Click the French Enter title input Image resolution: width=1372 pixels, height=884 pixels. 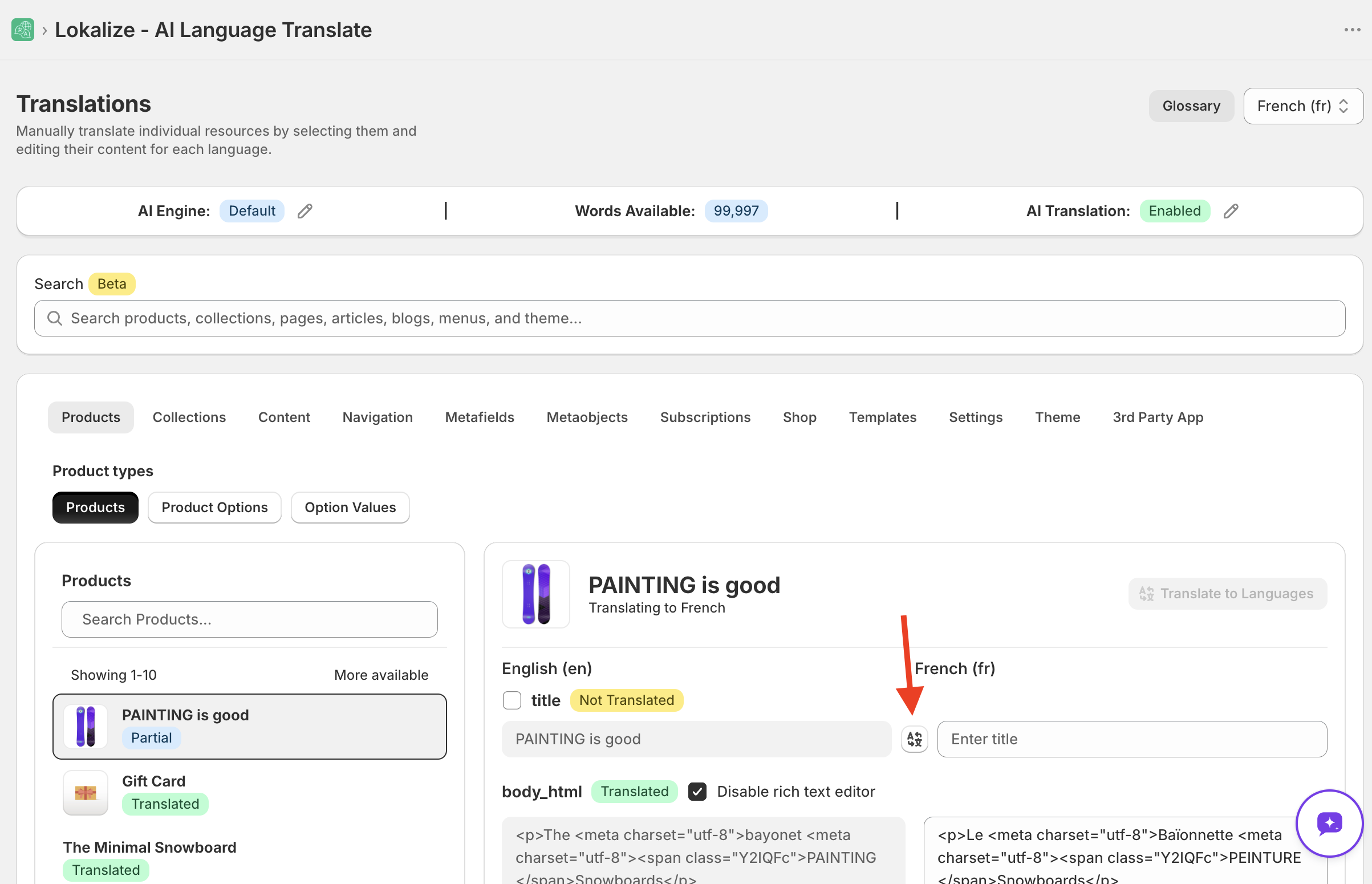(1131, 739)
